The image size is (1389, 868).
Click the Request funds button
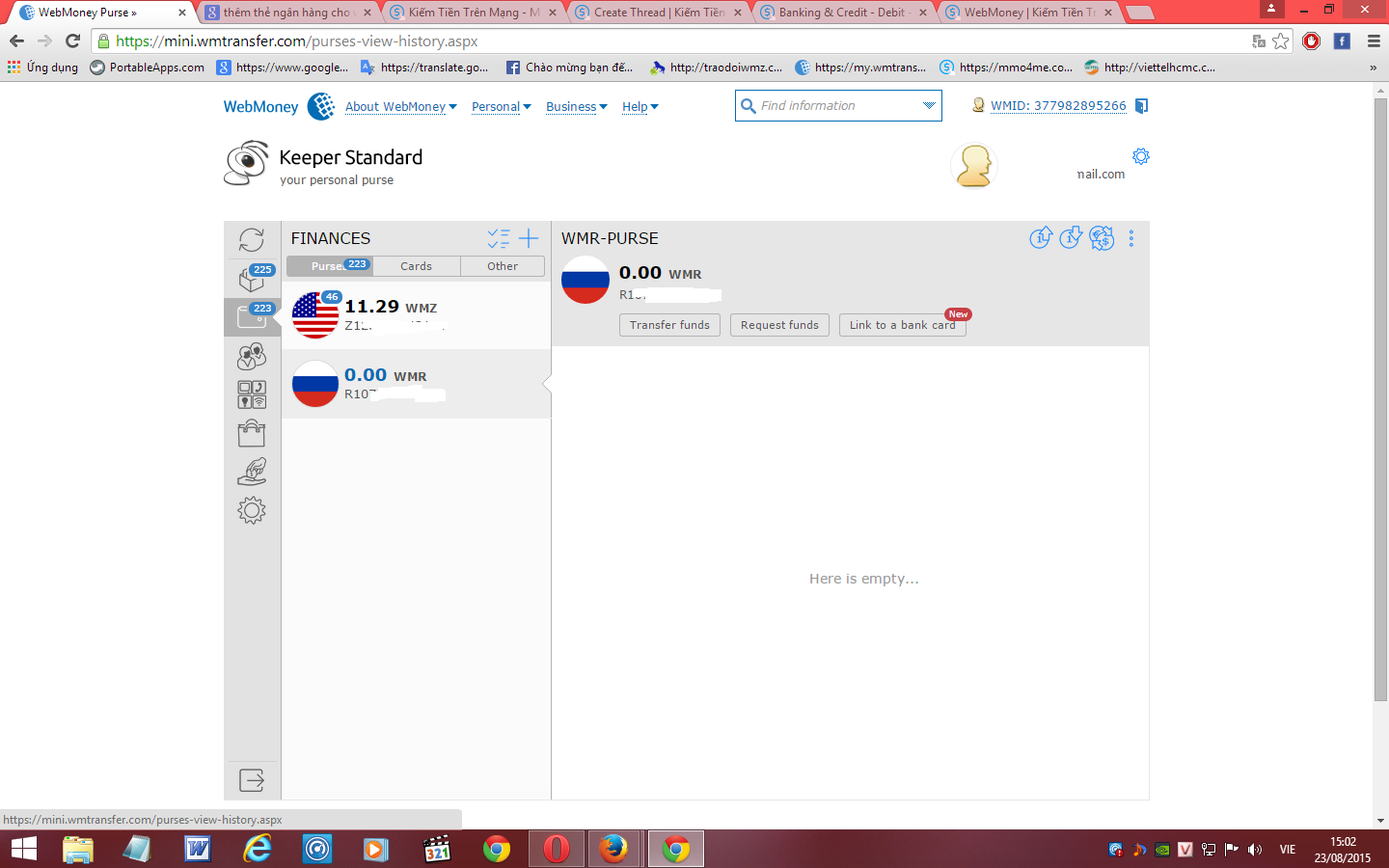pyautogui.click(x=779, y=325)
